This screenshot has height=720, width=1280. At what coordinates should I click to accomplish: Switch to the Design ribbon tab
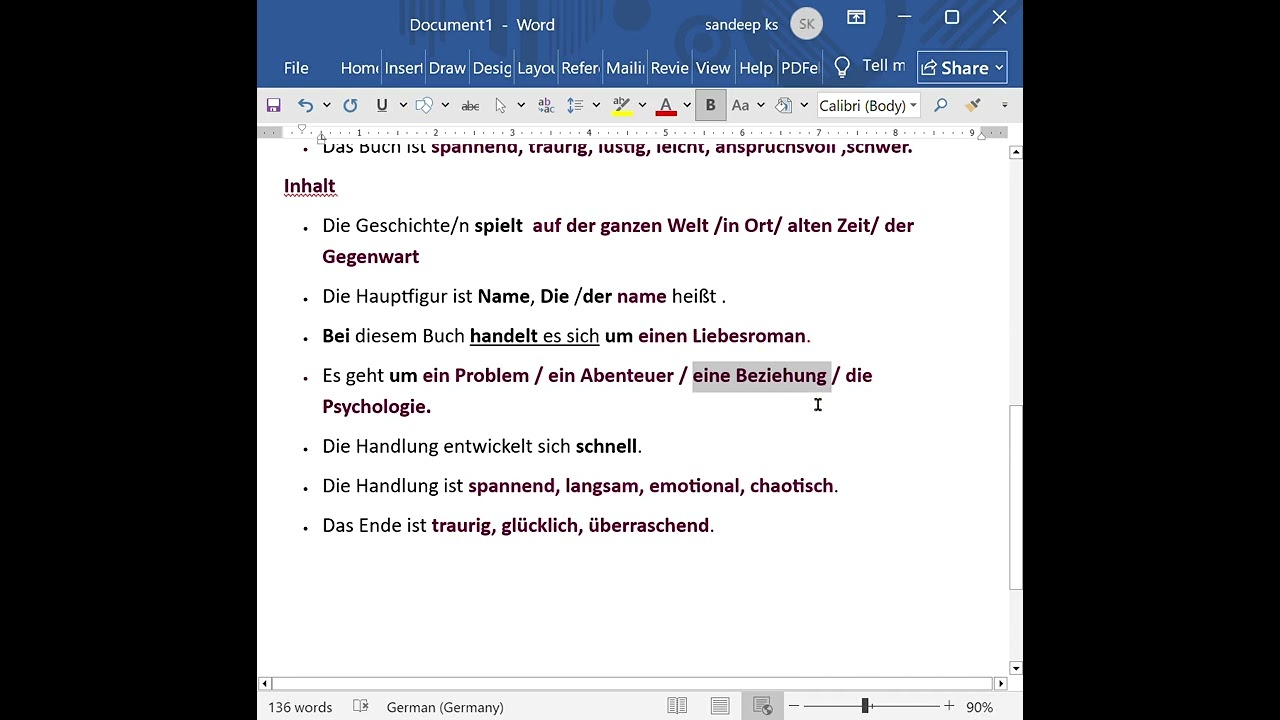click(492, 68)
